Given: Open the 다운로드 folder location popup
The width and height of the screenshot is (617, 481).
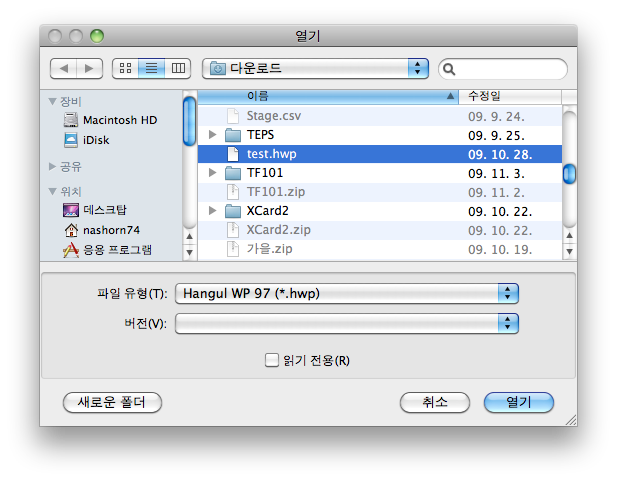Looking at the screenshot, I should [315, 68].
